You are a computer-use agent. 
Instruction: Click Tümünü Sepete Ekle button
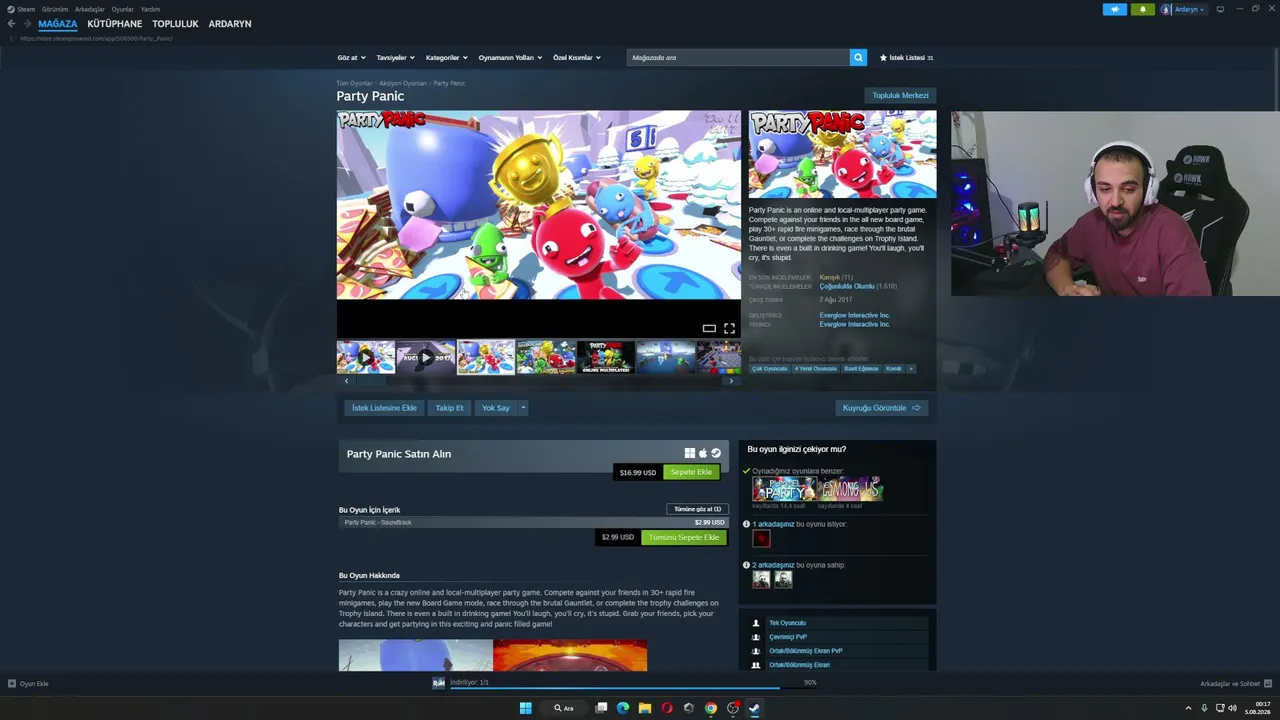point(684,537)
